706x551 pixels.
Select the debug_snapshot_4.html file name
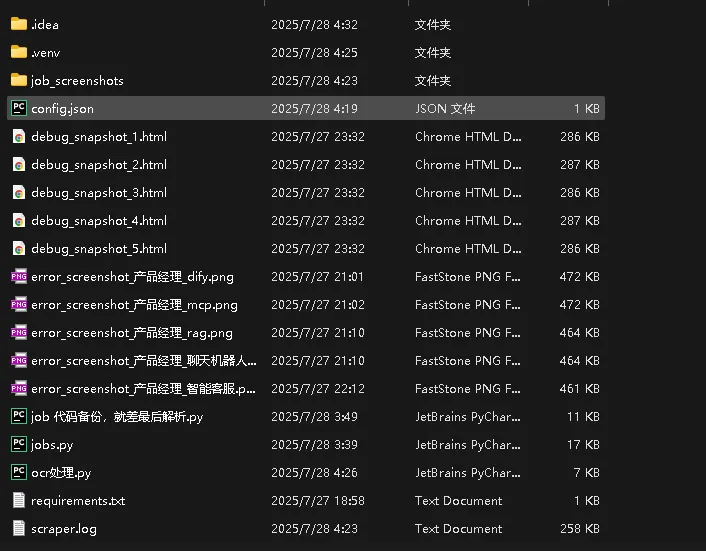pyautogui.click(x=99, y=220)
